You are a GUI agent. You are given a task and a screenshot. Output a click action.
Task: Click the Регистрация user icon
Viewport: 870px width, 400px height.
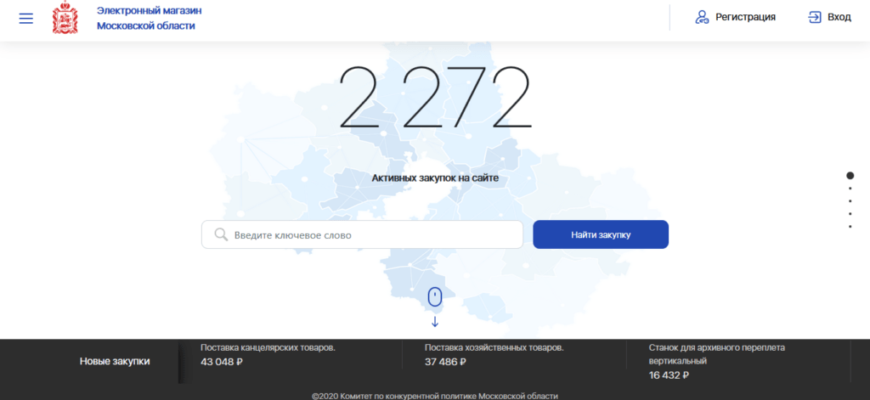click(x=702, y=17)
